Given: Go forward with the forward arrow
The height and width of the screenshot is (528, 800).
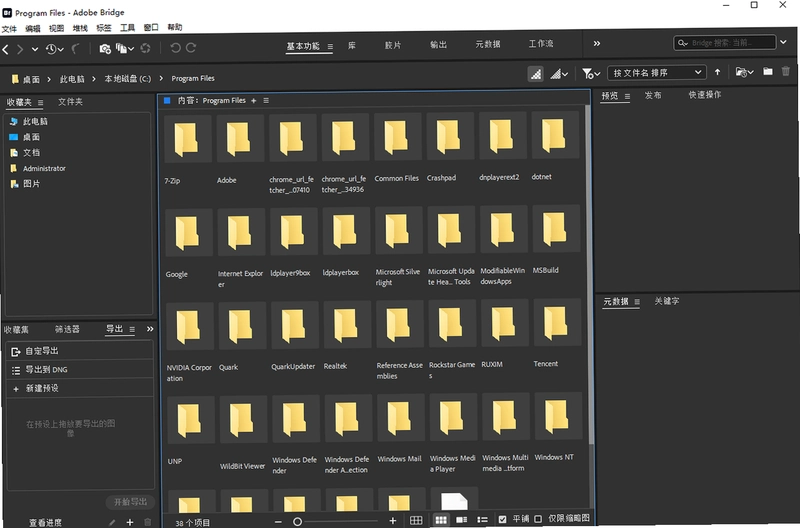Looking at the screenshot, I should click(x=20, y=49).
